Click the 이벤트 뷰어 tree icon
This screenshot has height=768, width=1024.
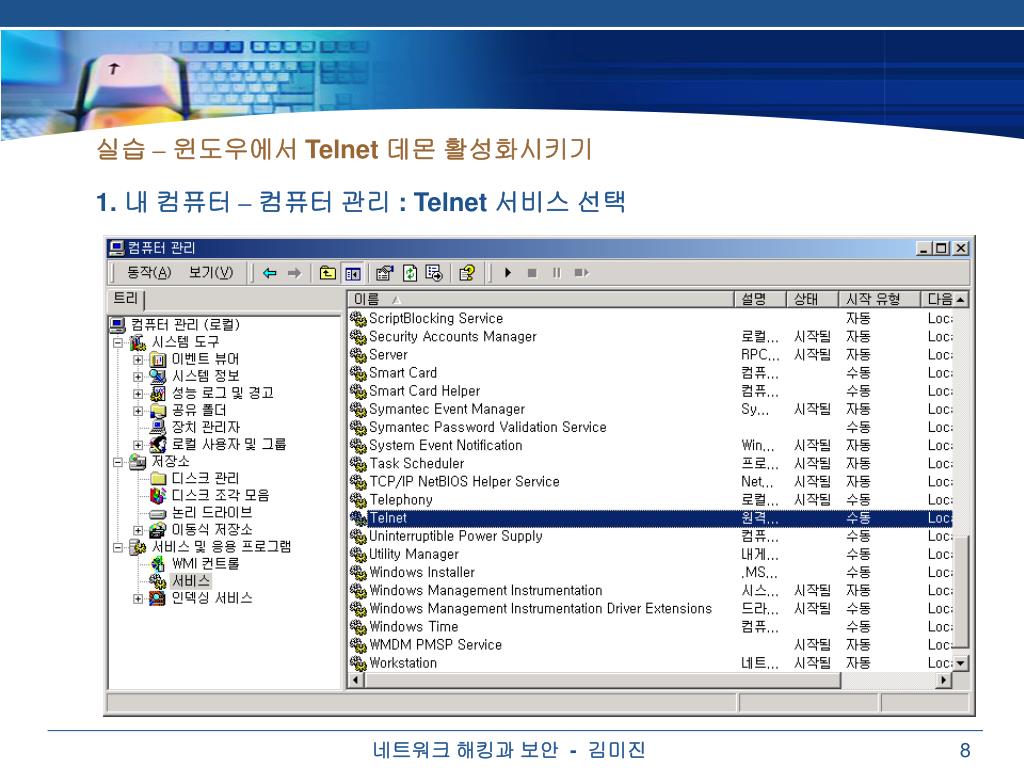click(x=157, y=359)
